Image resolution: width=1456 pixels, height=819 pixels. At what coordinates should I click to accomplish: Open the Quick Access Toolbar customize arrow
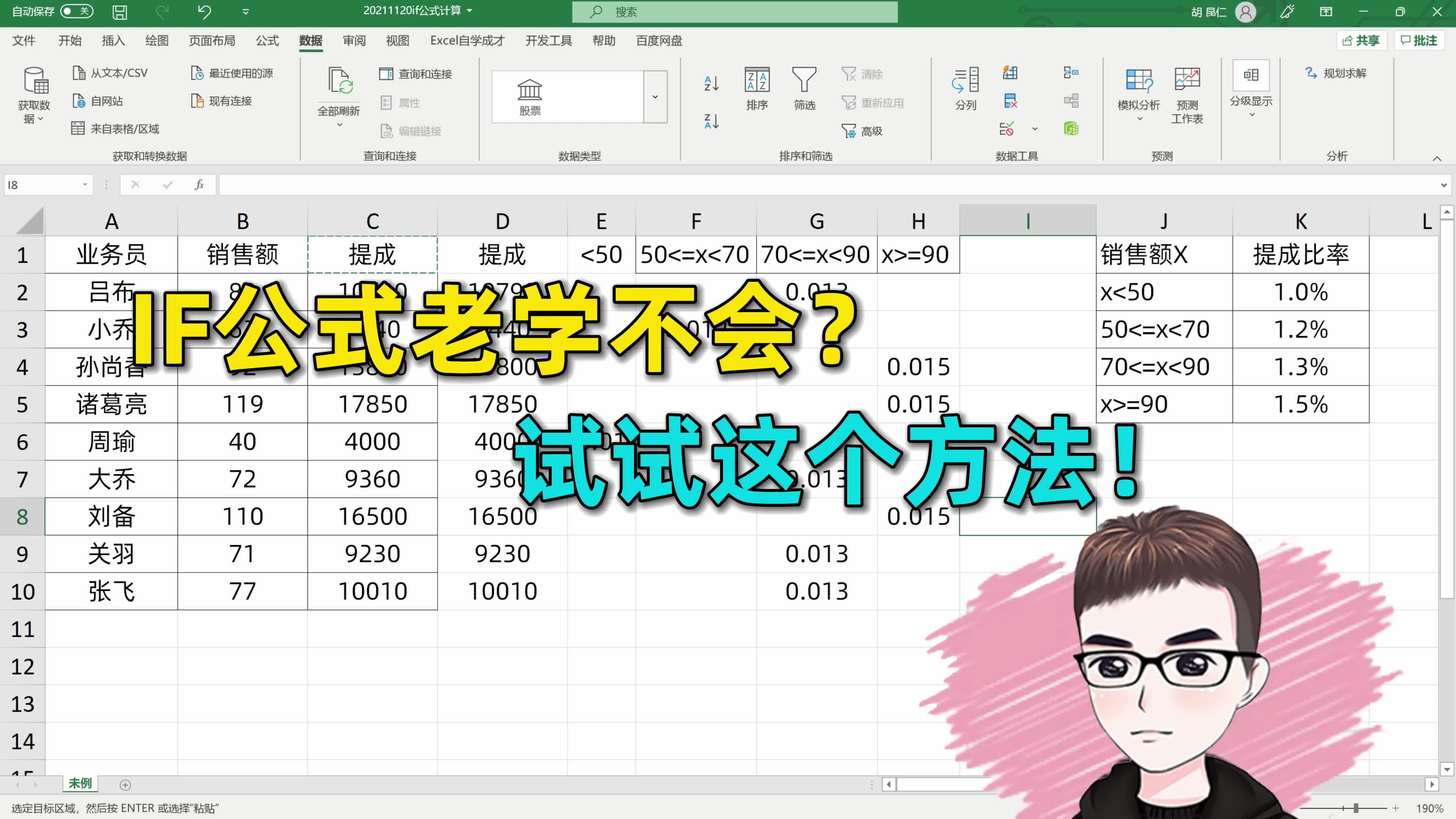tap(245, 12)
